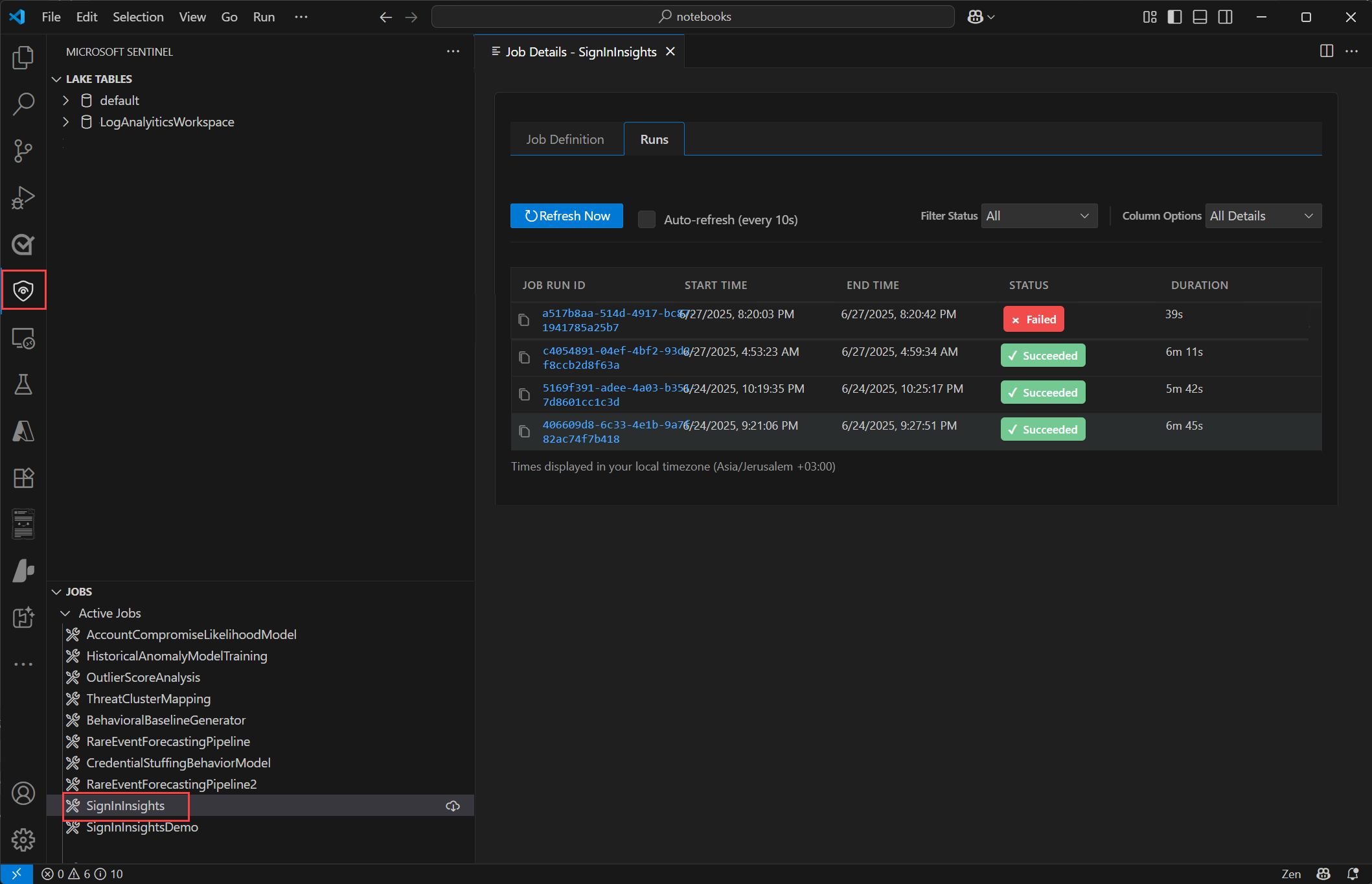This screenshot has height=884, width=1372.
Task: Close the Job Details - SignInInsights tab
Action: click(670, 51)
